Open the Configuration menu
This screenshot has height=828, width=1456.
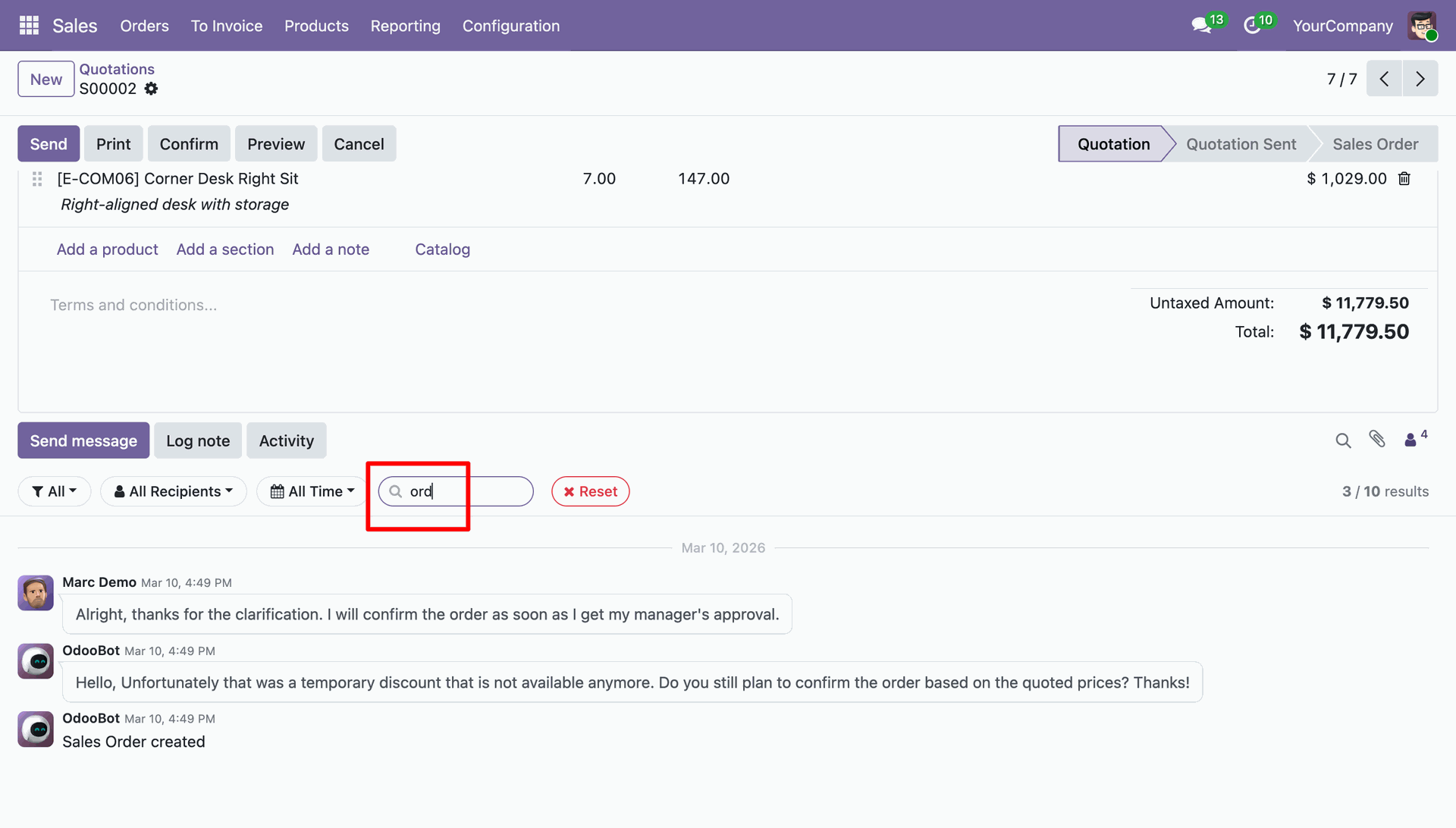pyautogui.click(x=511, y=26)
